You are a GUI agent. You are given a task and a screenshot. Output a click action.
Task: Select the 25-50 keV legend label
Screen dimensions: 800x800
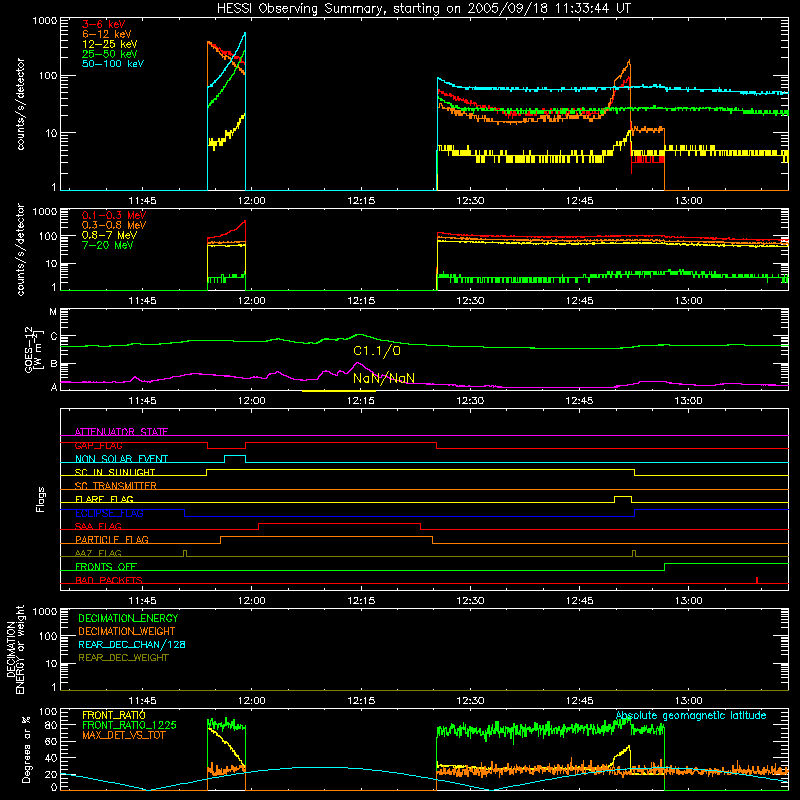tap(109, 54)
